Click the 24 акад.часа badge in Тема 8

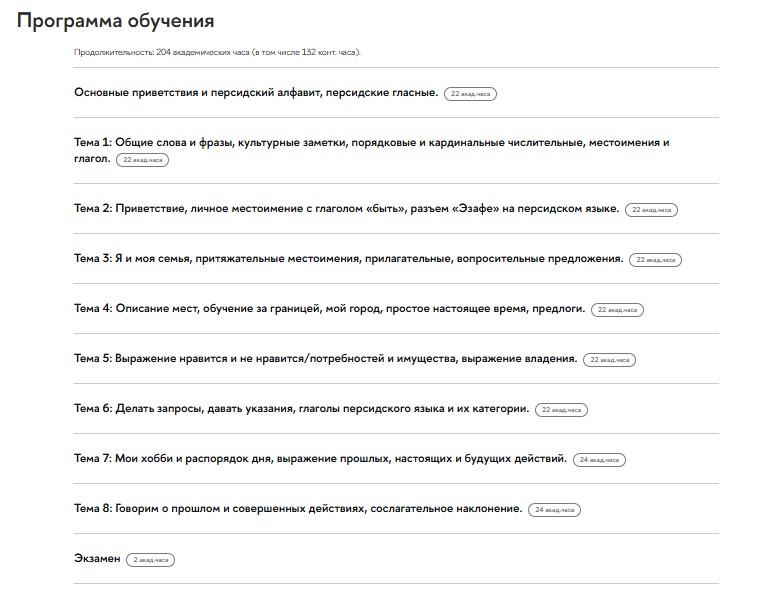click(x=554, y=510)
